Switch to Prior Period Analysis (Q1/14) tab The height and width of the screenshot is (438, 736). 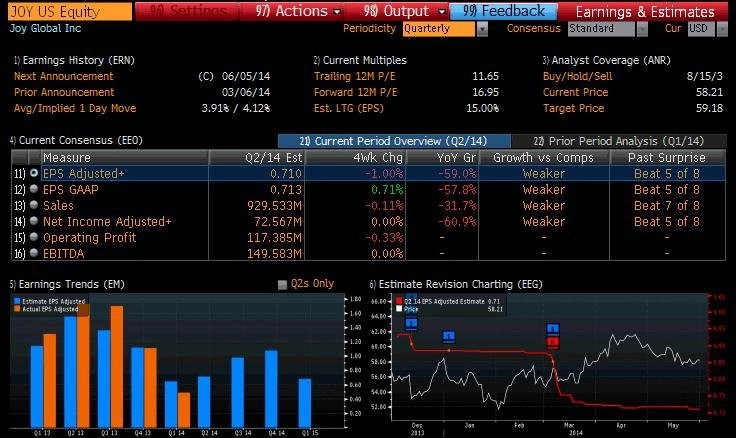pos(618,141)
